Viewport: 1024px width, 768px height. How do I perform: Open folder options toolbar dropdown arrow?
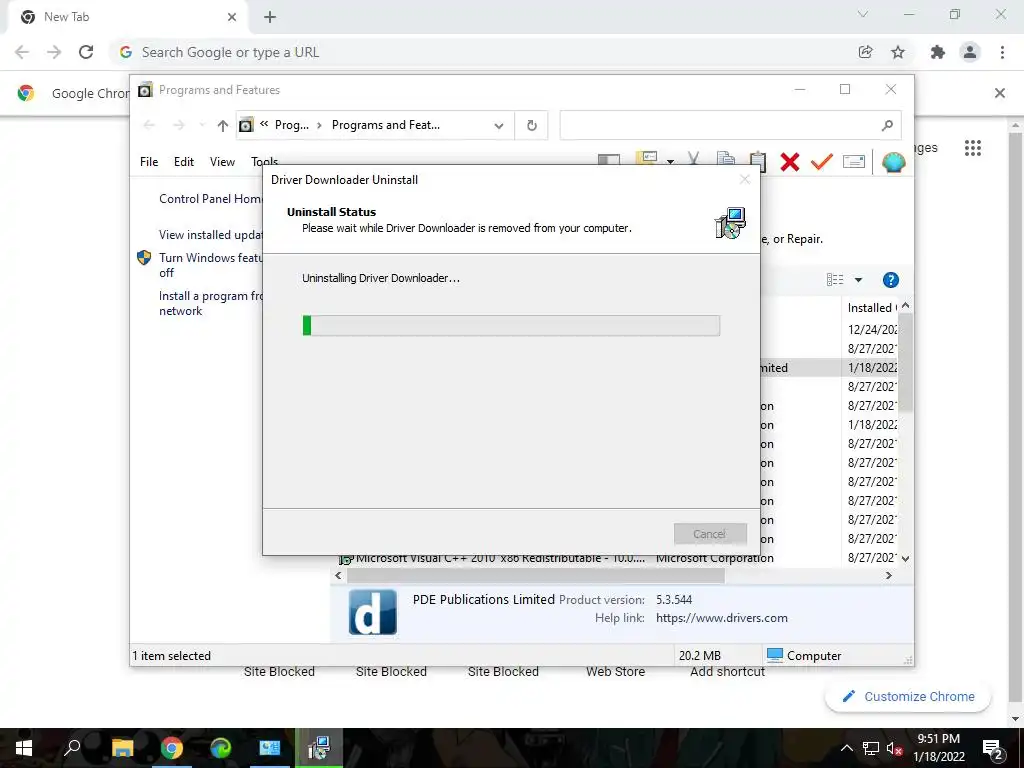click(670, 161)
